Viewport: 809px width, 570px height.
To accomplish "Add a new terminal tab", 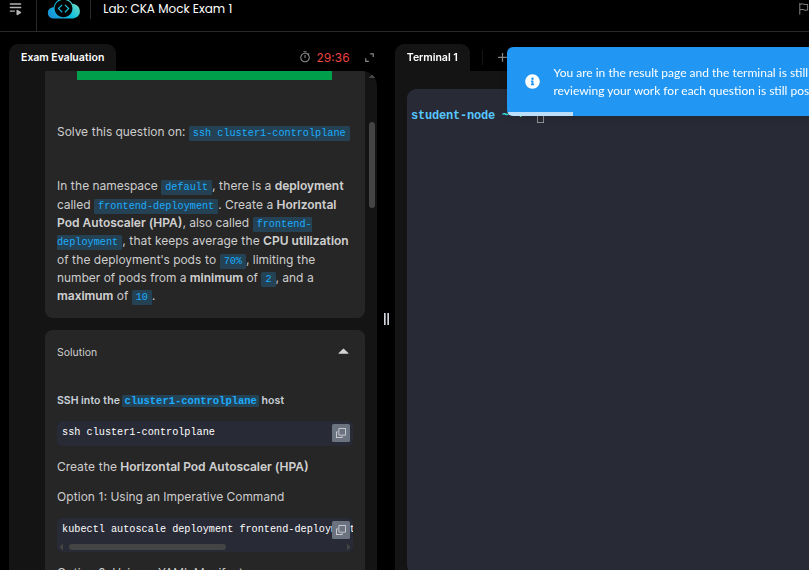I will click(501, 57).
